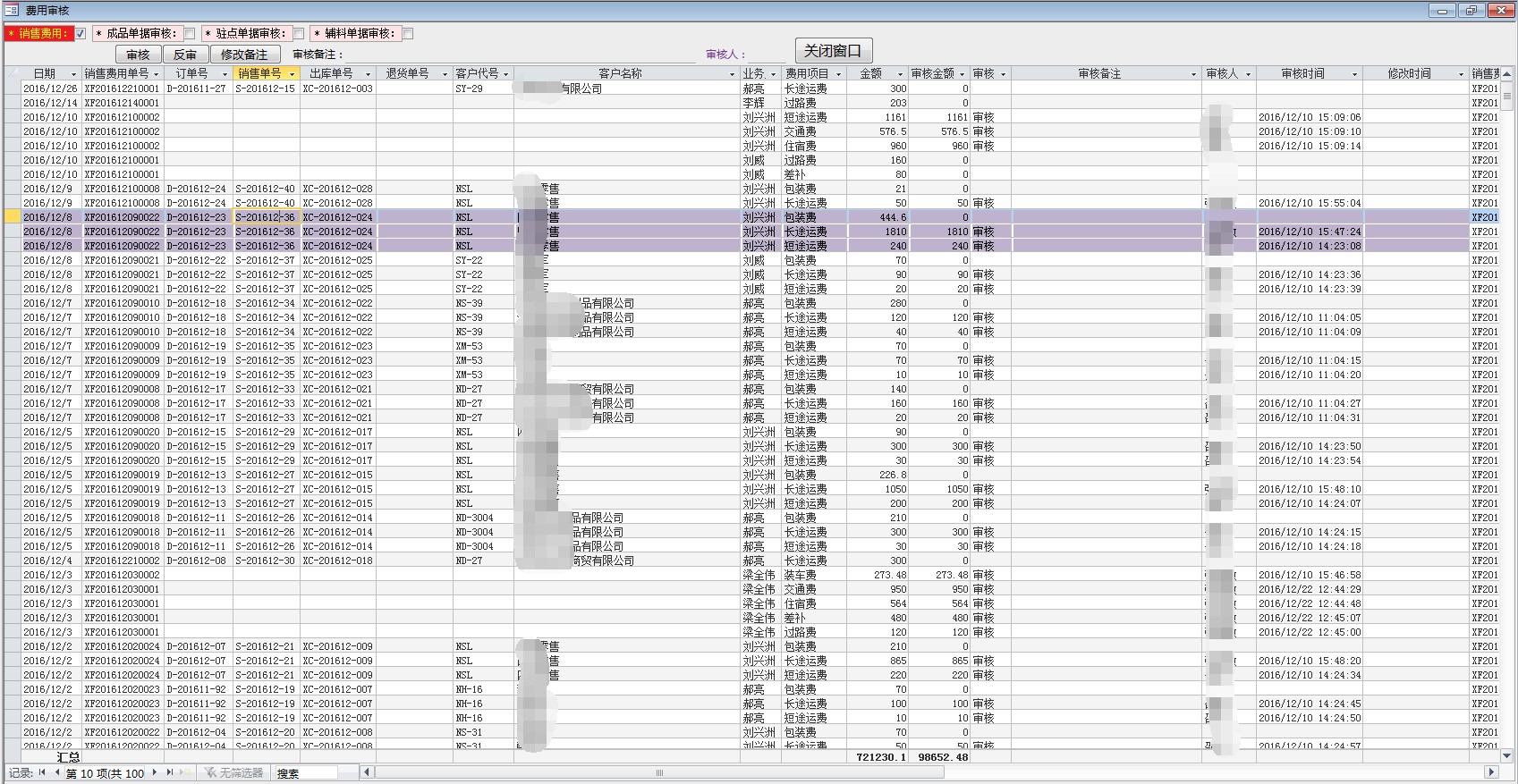Select cell XF201612210001 dated 2016/12/26
The width and height of the screenshot is (1518, 784).
tap(123, 89)
